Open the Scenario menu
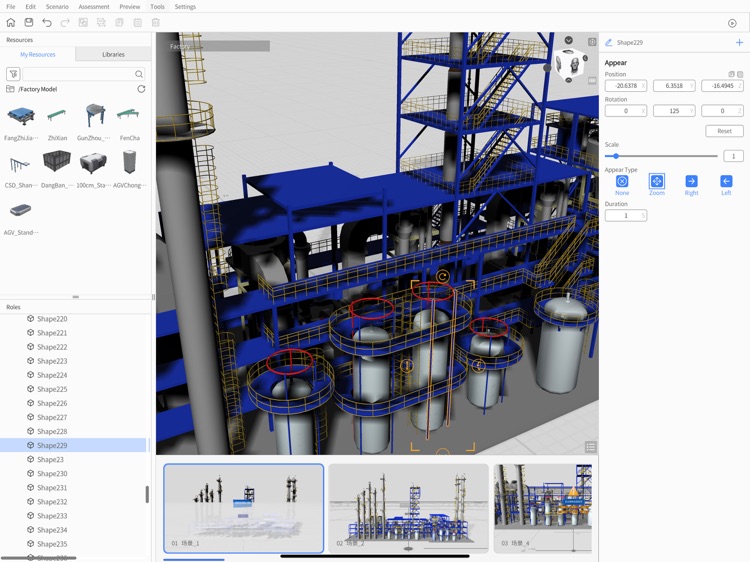This screenshot has width=750, height=562. [x=57, y=7]
